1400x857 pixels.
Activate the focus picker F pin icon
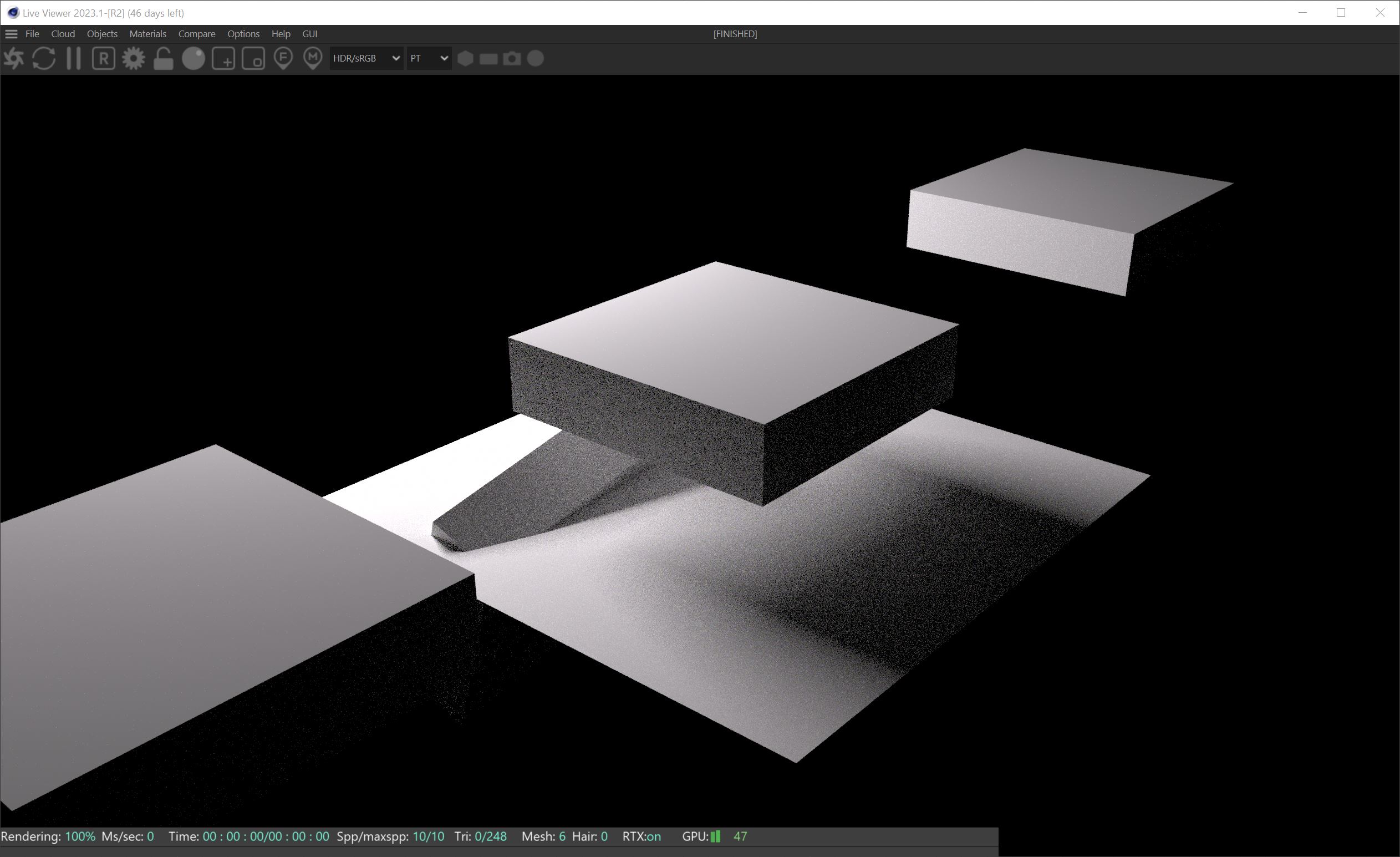tap(283, 59)
